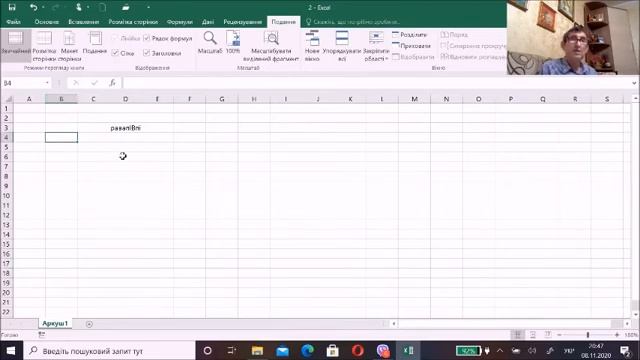Viewport: 640px width, 360px height.
Task: Switch to Page Break Preview in status bar
Action: click(x=548, y=335)
